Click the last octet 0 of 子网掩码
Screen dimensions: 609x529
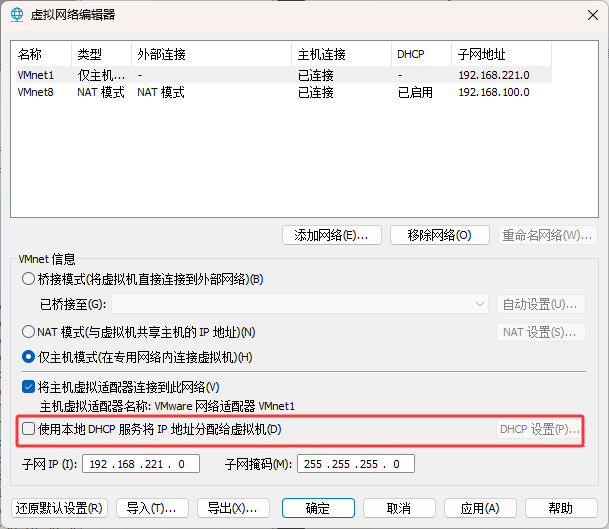pos(396,464)
